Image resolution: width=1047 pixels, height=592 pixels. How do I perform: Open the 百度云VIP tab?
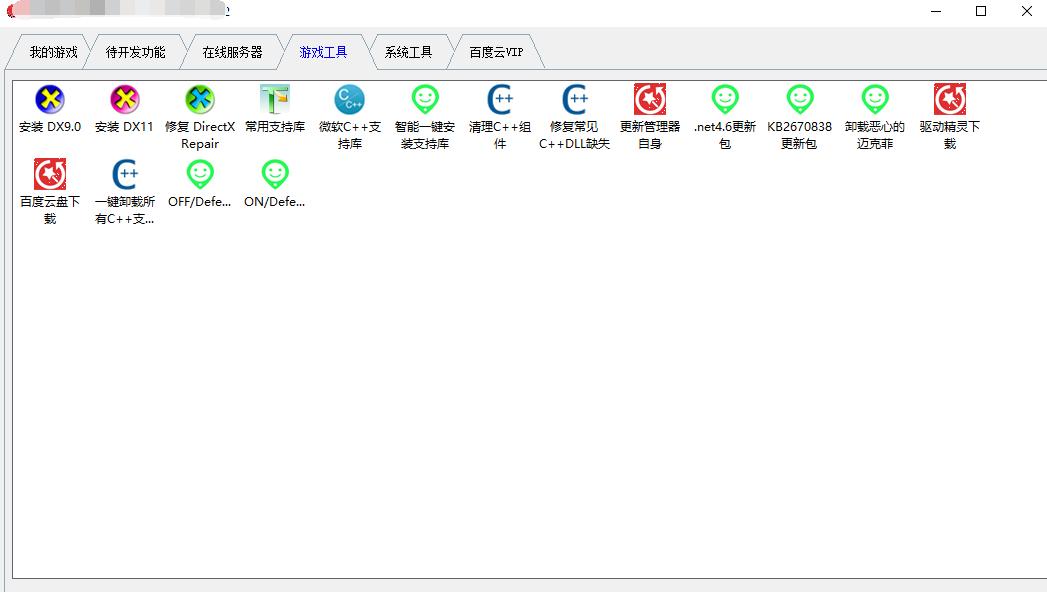point(495,52)
